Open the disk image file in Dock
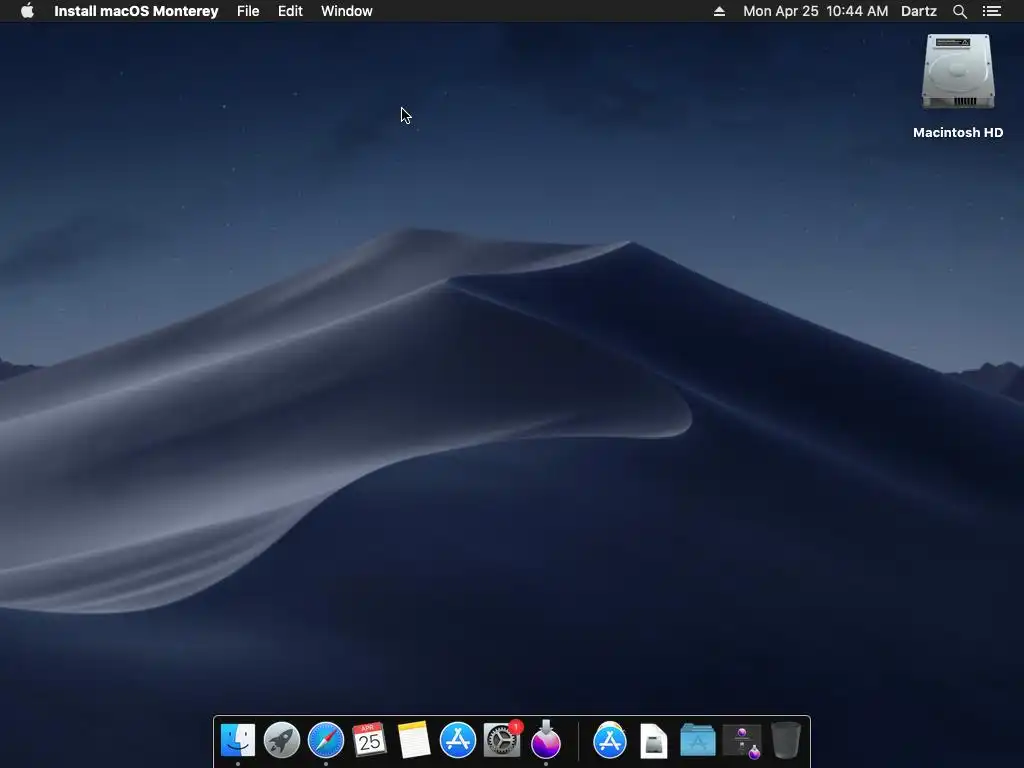Screen dimensions: 1024x768 coord(654,741)
